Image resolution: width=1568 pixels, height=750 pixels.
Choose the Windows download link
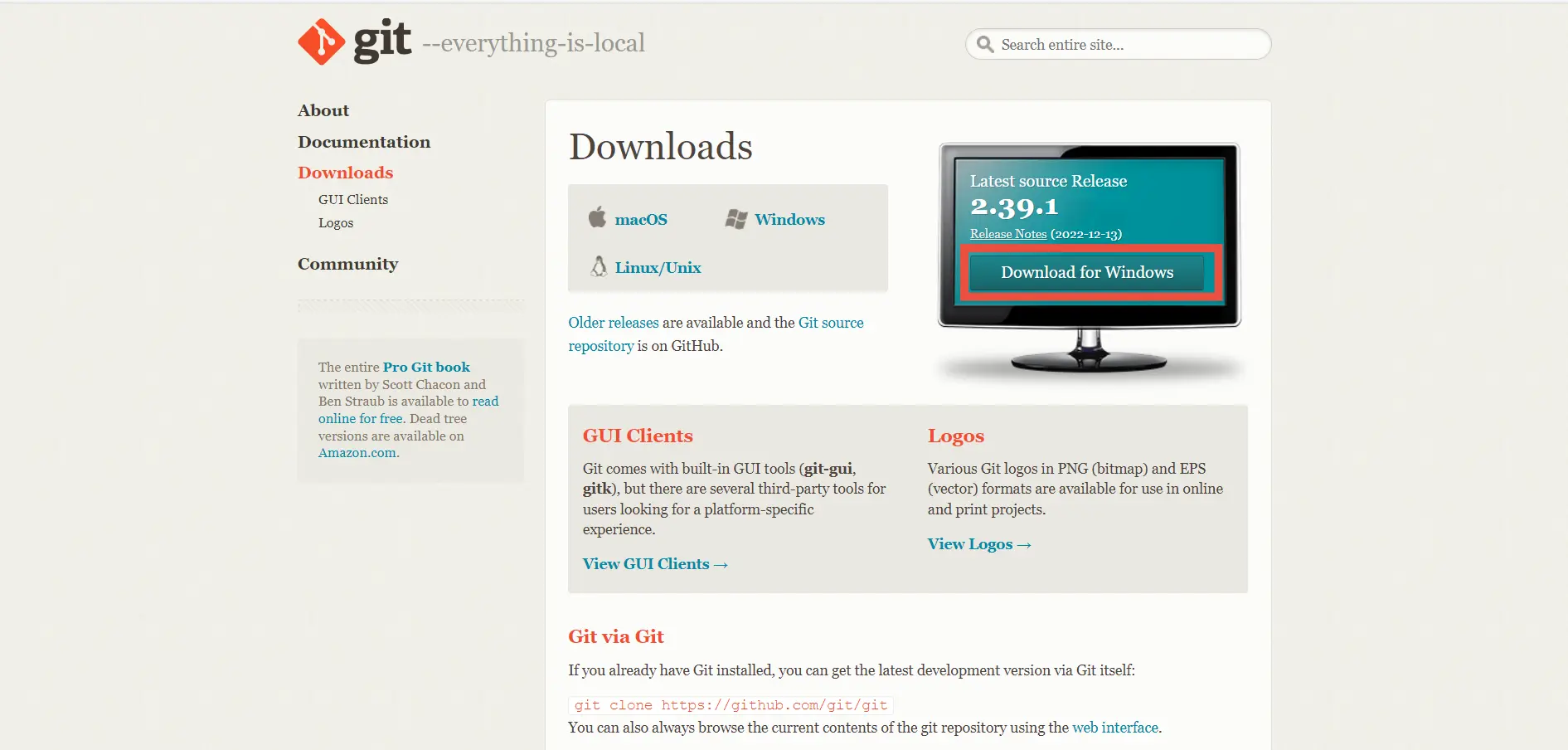(789, 219)
